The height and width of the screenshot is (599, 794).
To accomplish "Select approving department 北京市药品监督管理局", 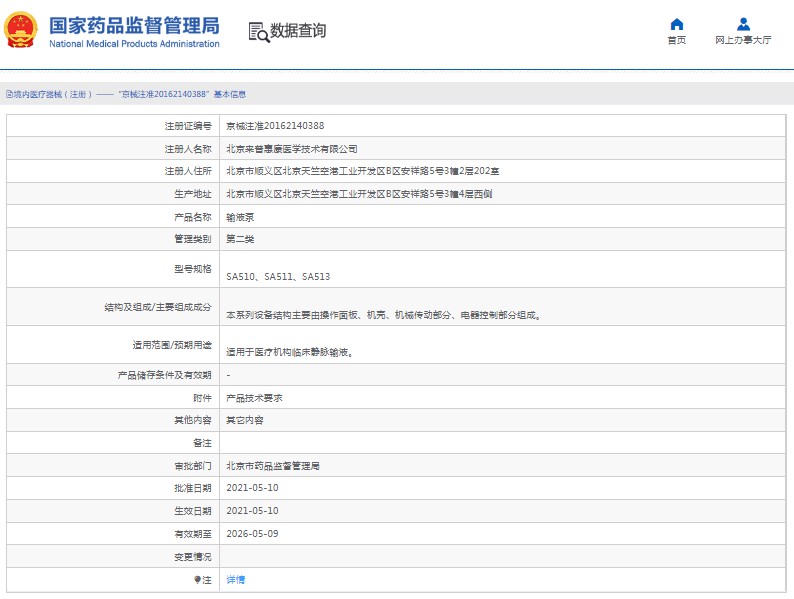I will [x=273, y=466].
